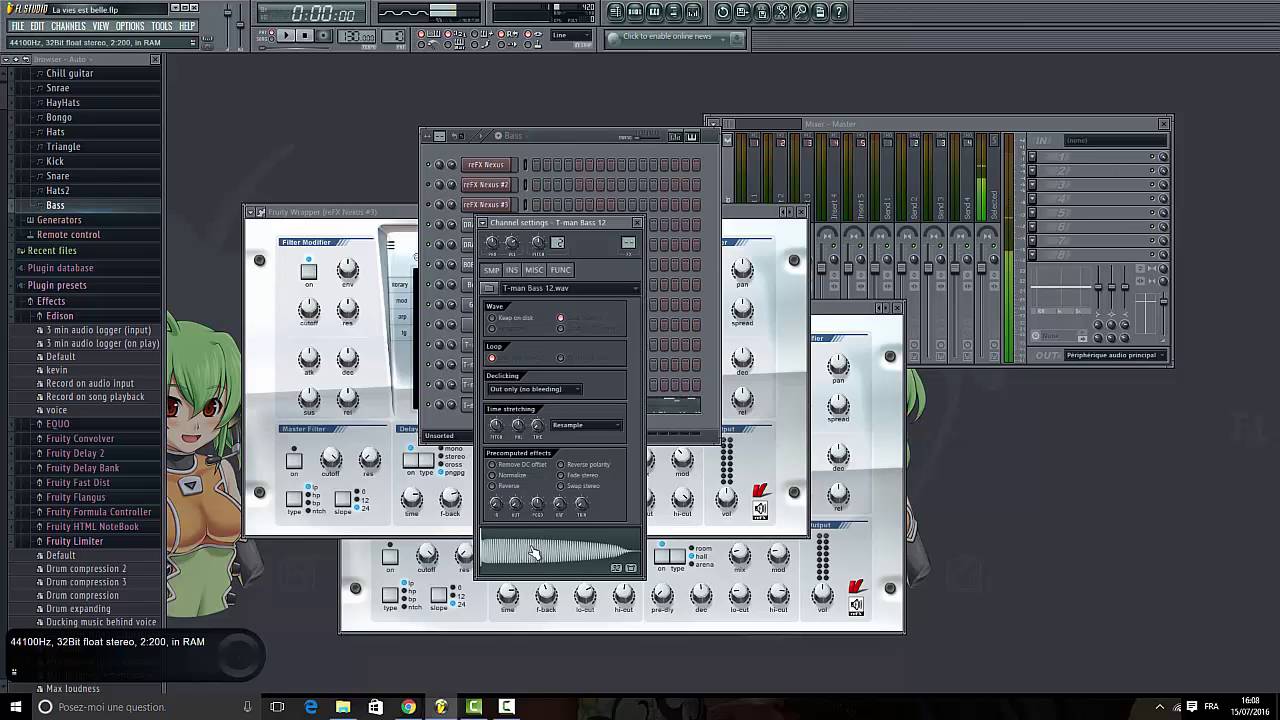Open File Explorer from taskbar
Image resolution: width=1280 pixels, height=720 pixels.
point(343,707)
